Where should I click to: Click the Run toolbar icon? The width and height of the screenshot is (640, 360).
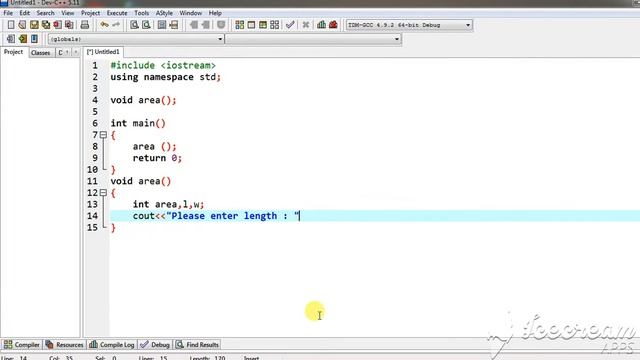251,25
